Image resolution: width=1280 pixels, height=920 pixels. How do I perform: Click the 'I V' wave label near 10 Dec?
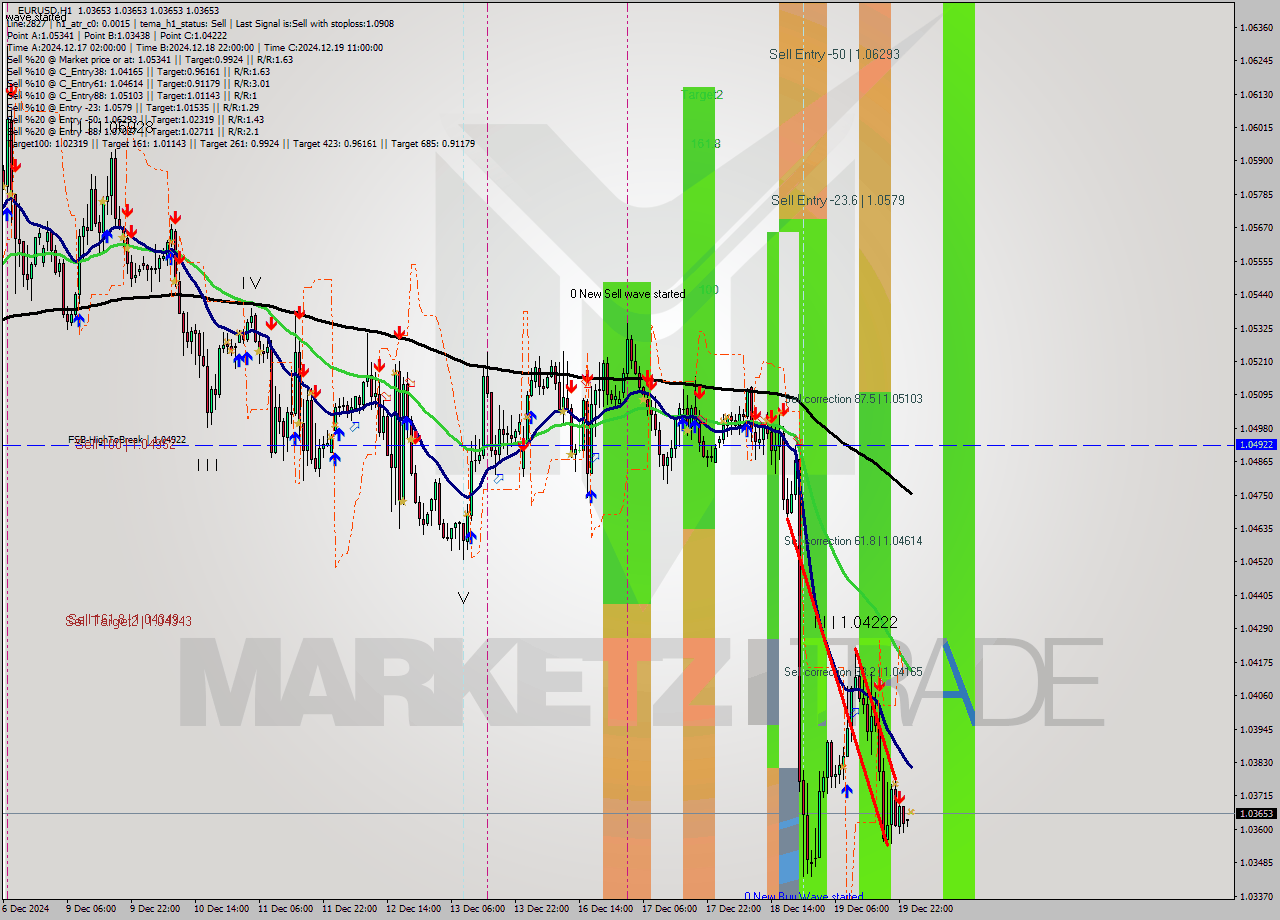(x=251, y=283)
